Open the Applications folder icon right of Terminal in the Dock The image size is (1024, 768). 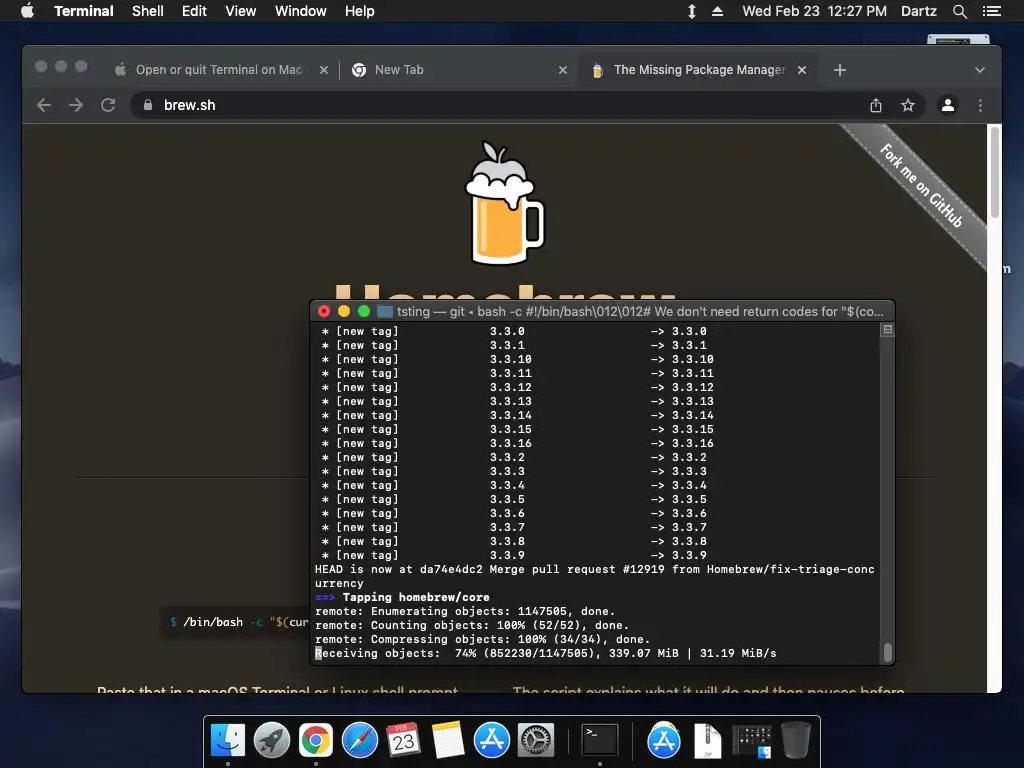(x=664, y=740)
